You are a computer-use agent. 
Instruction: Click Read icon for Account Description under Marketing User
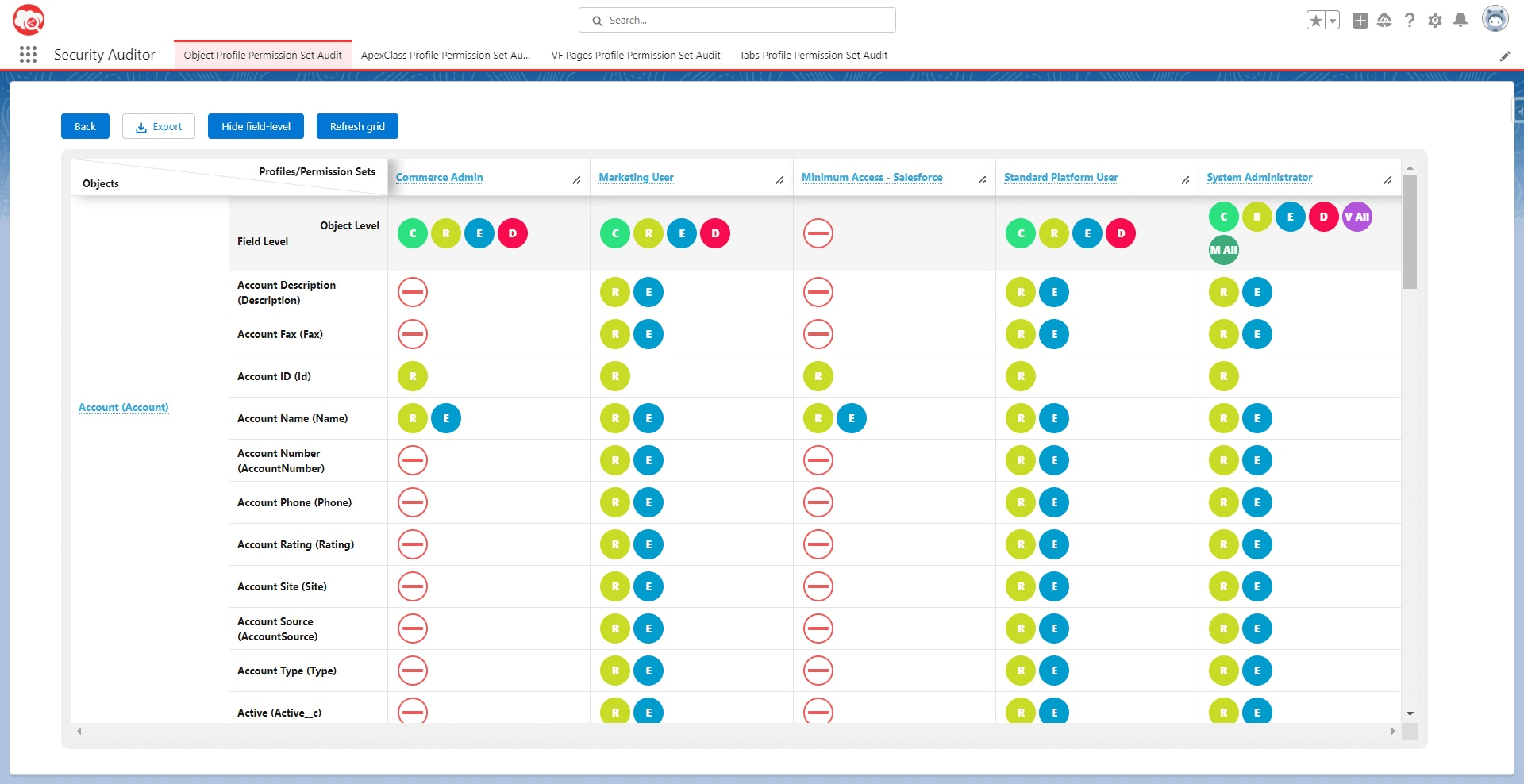(615, 292)
